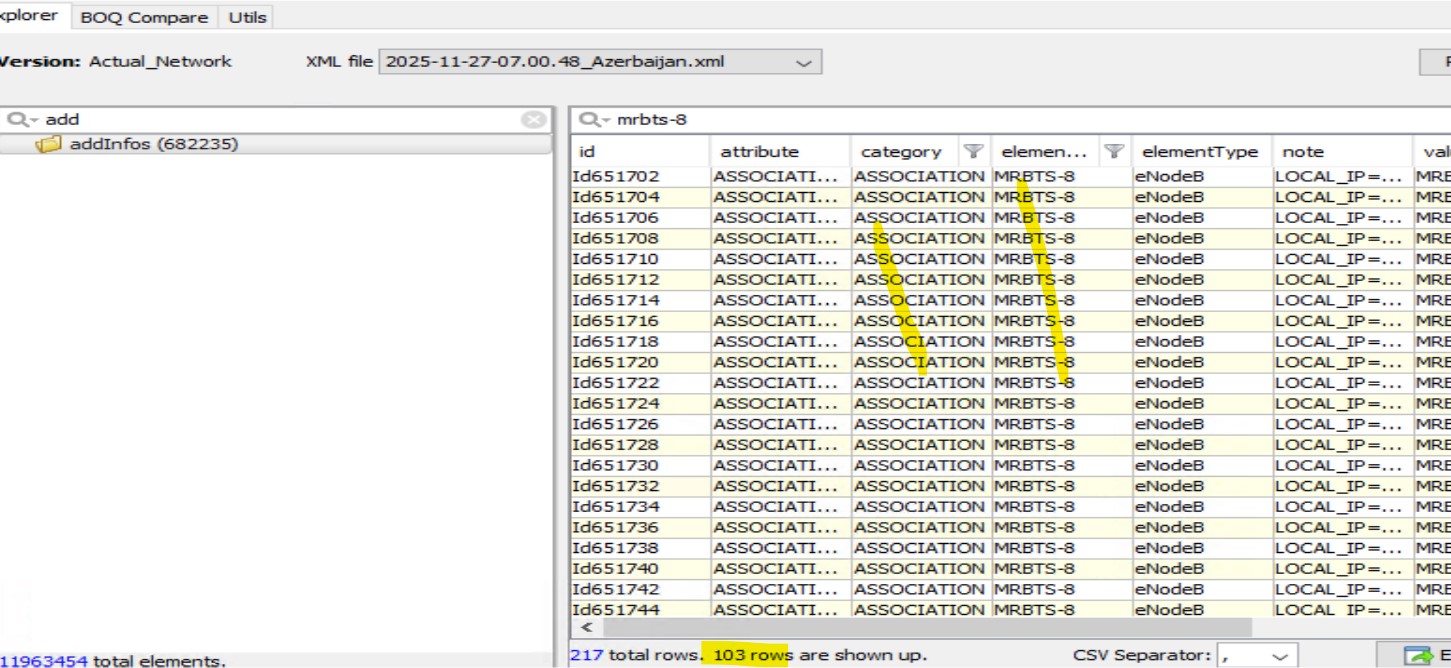1451x668 pixels.
Task: Click the addInfos folder icon
Action: (x=48, y=145)
